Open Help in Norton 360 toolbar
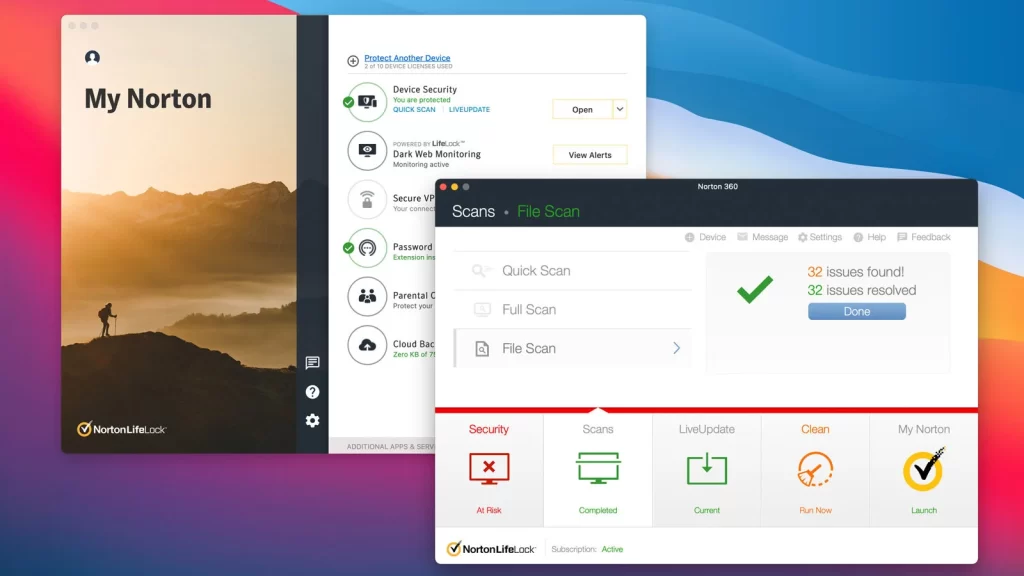This screenshot has width=1024, height=576. point(869,237)
